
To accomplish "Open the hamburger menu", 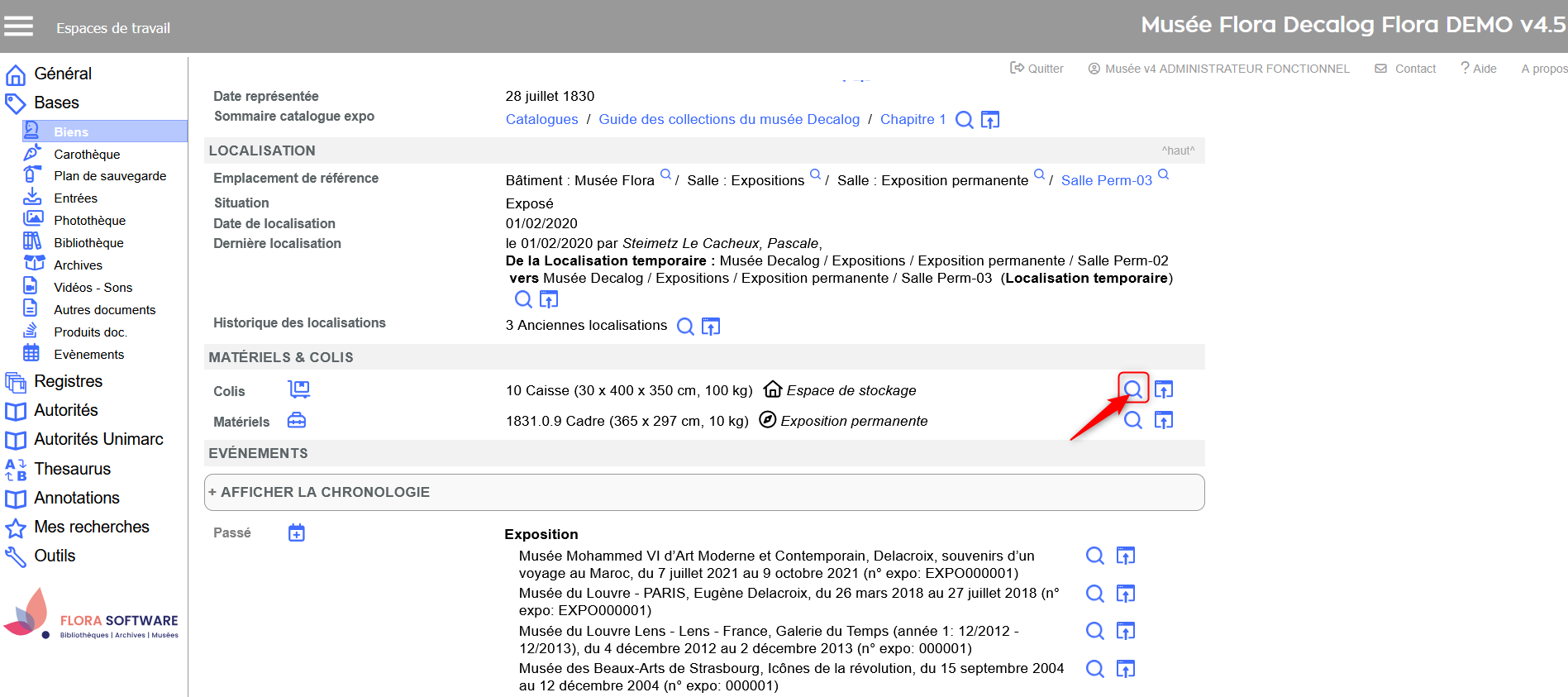I will tap(18, 26).
